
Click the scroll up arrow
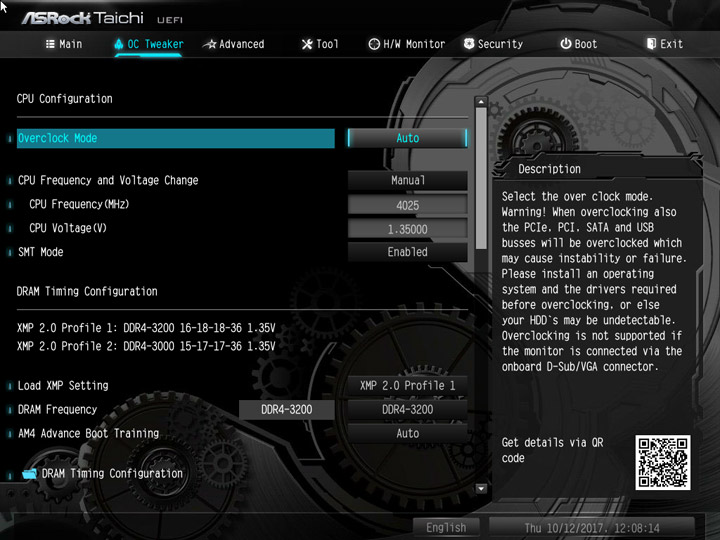click(481, 101)
